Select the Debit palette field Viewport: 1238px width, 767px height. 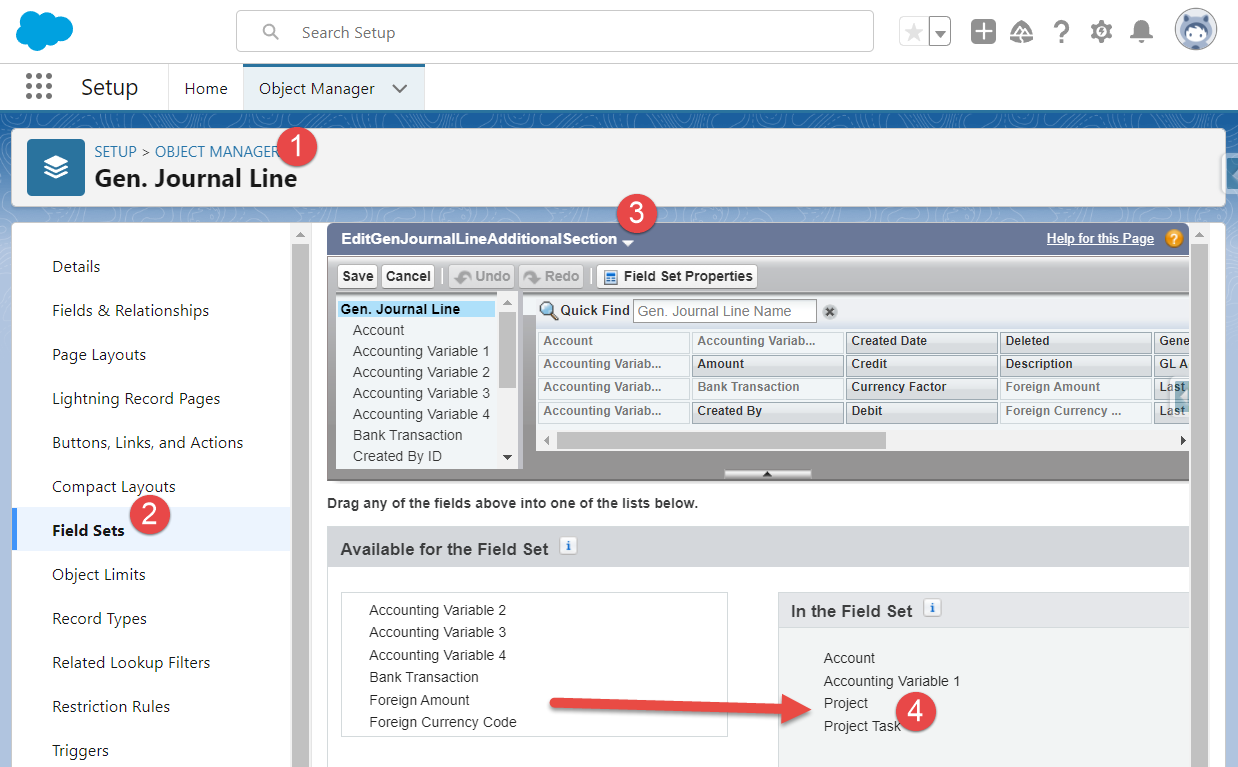[922, 411]
